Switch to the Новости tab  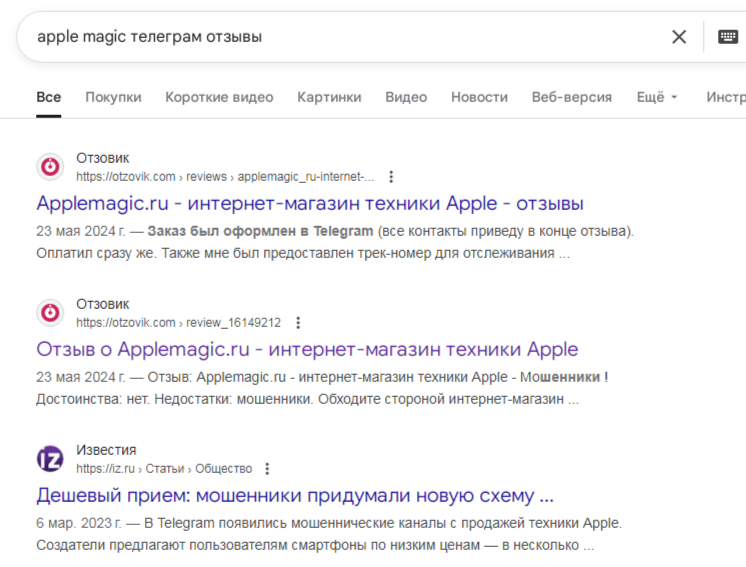(480, 97)
